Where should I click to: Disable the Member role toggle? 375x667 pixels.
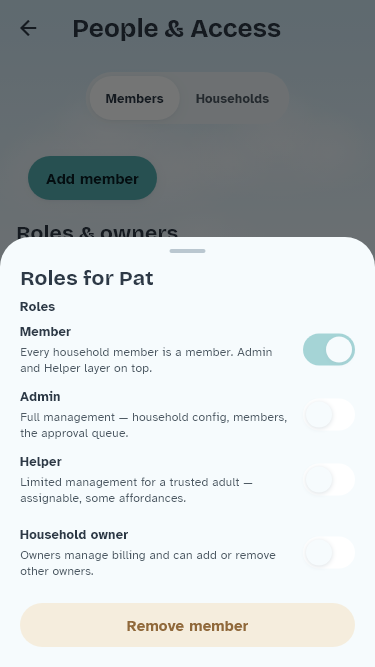[x=329, y=350]
